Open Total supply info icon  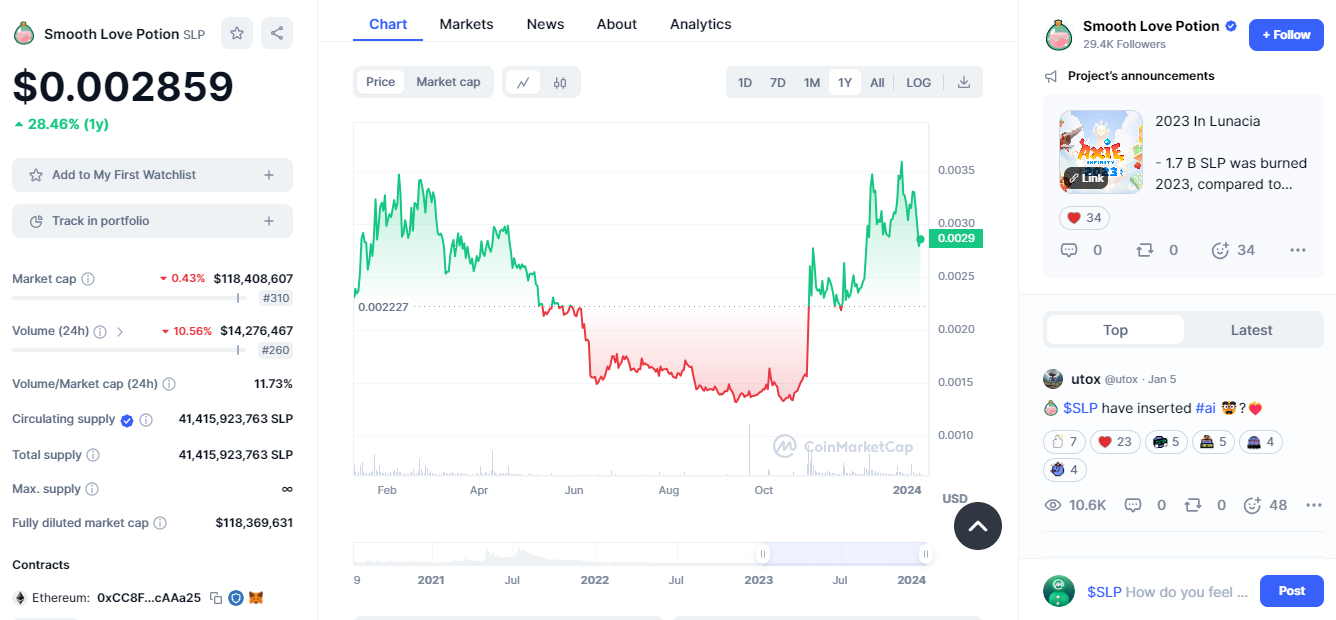93,455
